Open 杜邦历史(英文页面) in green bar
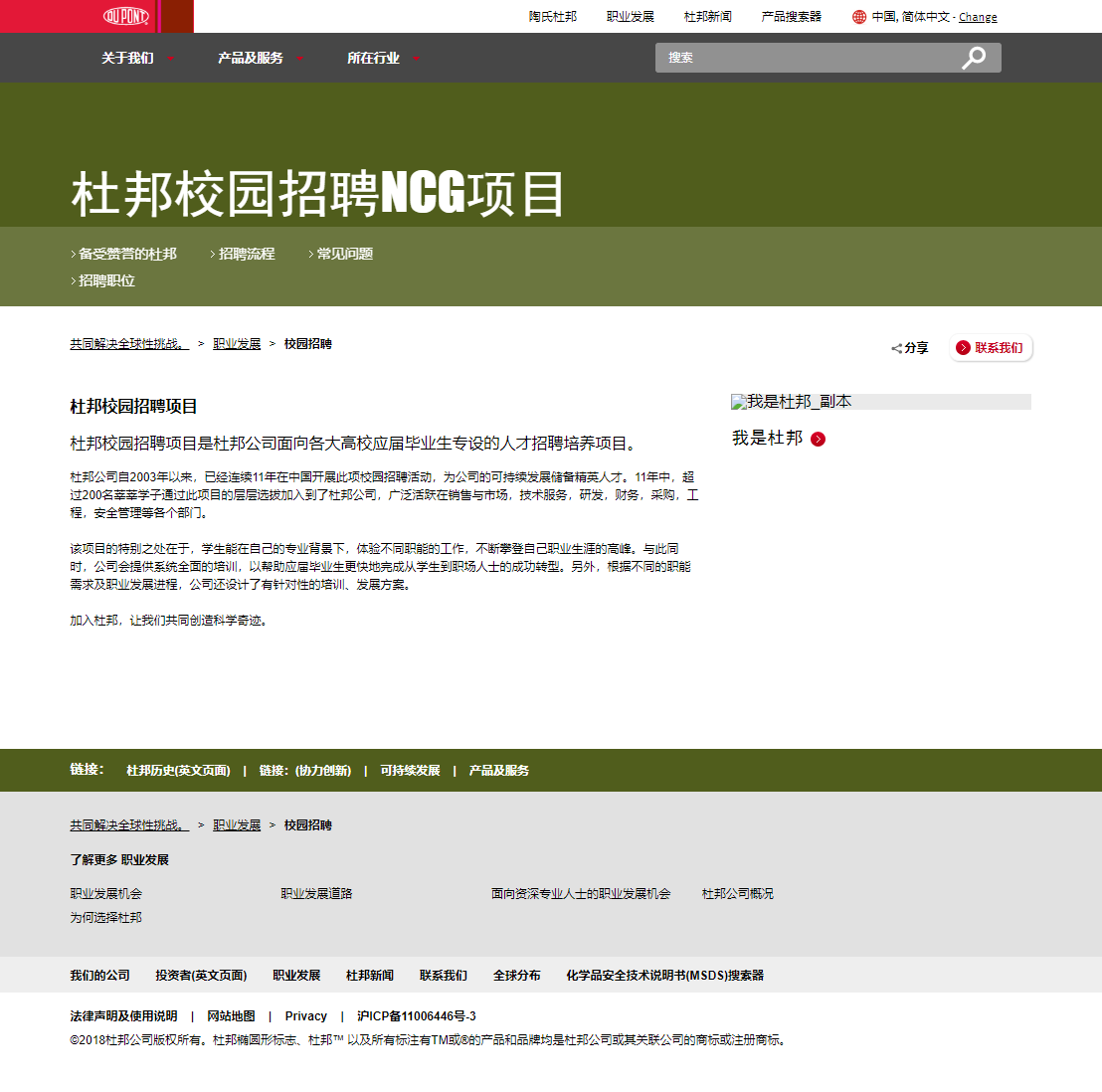 178,771
